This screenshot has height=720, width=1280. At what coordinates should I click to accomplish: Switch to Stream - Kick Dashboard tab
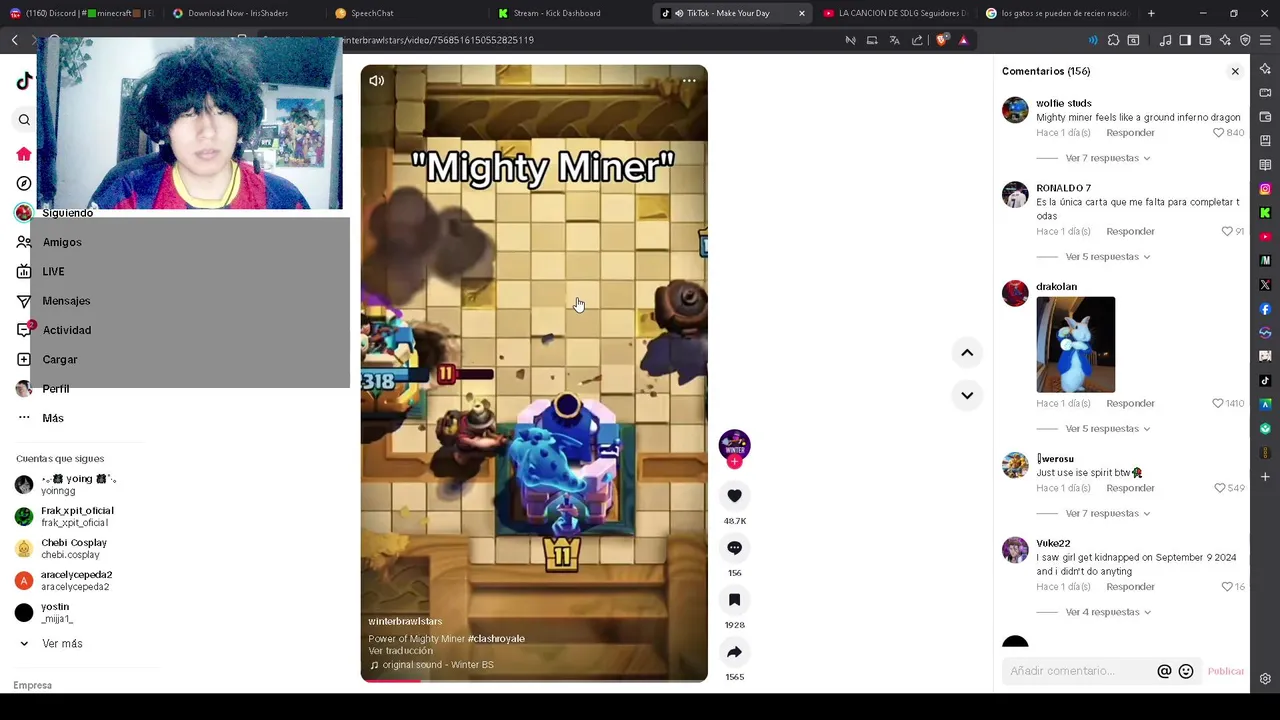[556, 13]
